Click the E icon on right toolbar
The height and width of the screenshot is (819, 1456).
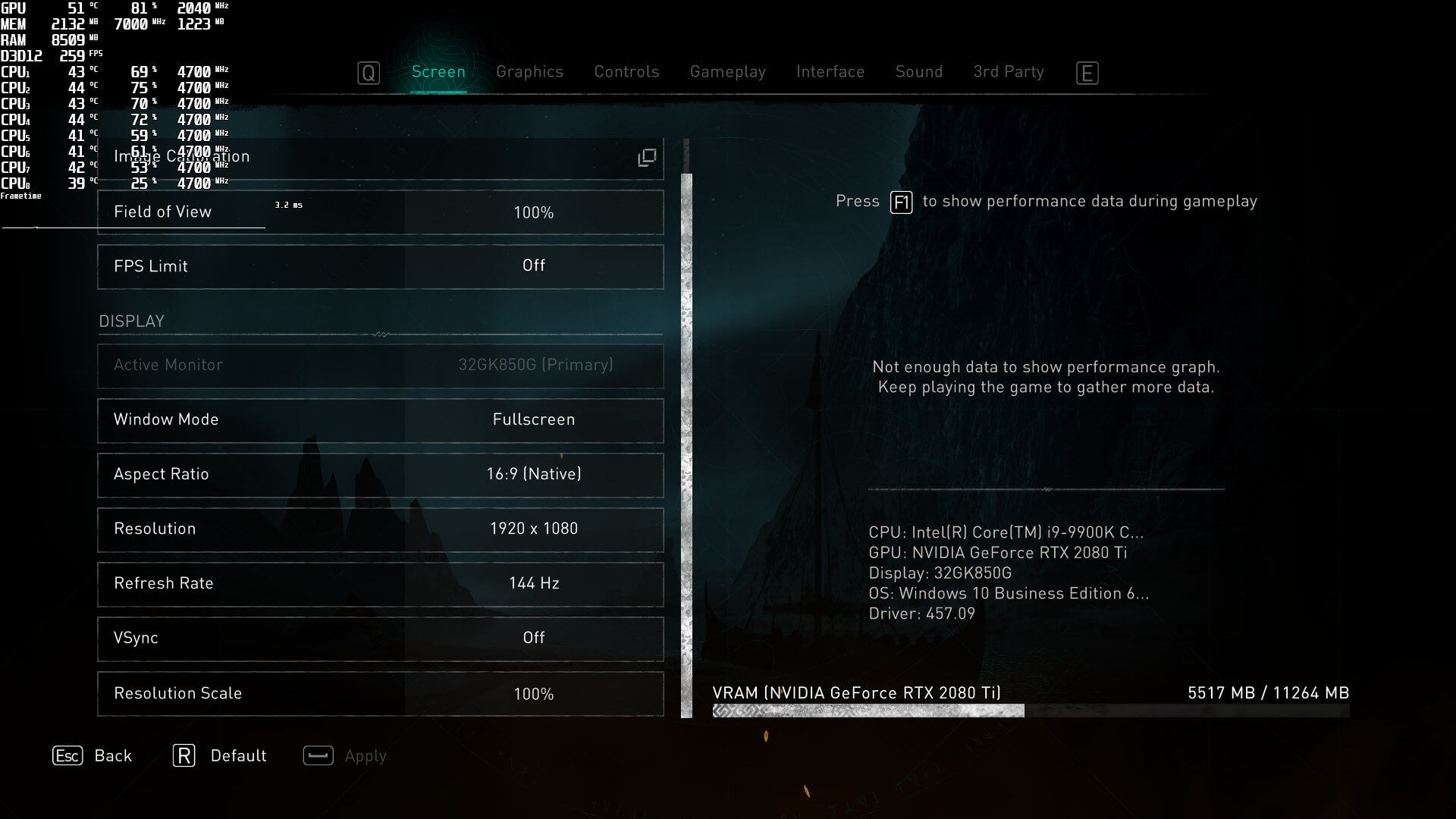[1088, 72]
